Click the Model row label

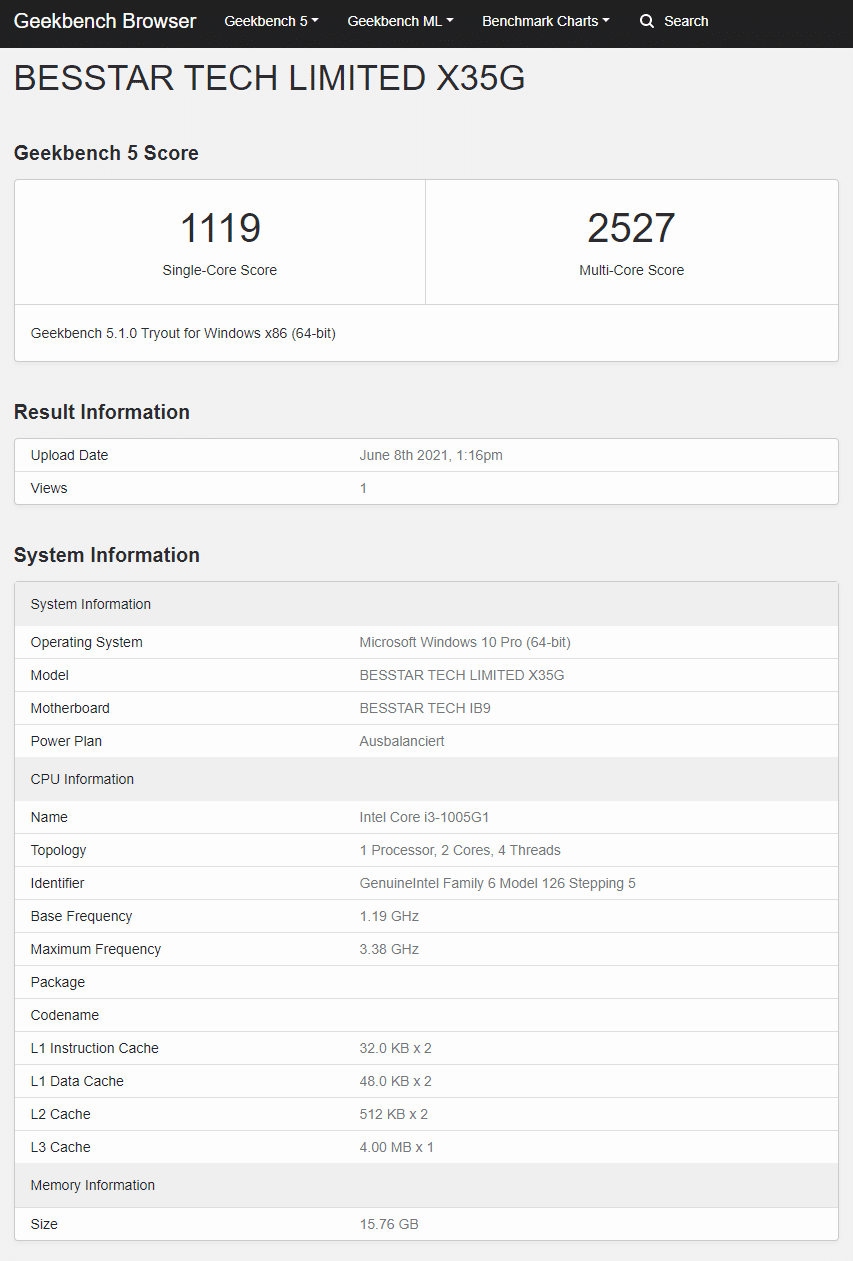click(x=50, y=675)
